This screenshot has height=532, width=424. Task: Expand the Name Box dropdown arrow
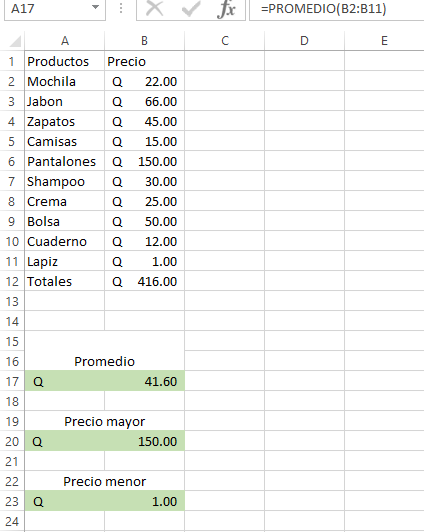click(96, 7)
